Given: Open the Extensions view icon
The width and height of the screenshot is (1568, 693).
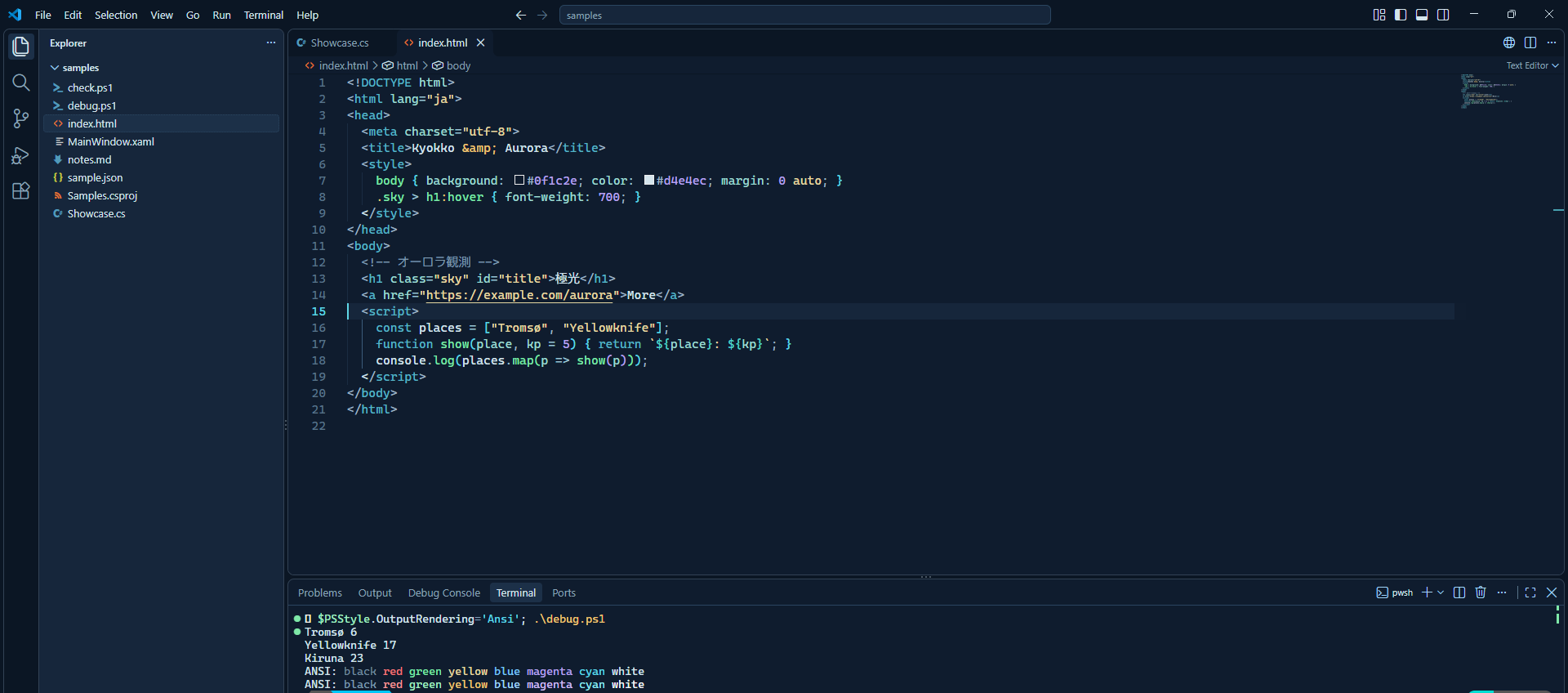Looking at the screenshot, I should click(x=21, y=191).
